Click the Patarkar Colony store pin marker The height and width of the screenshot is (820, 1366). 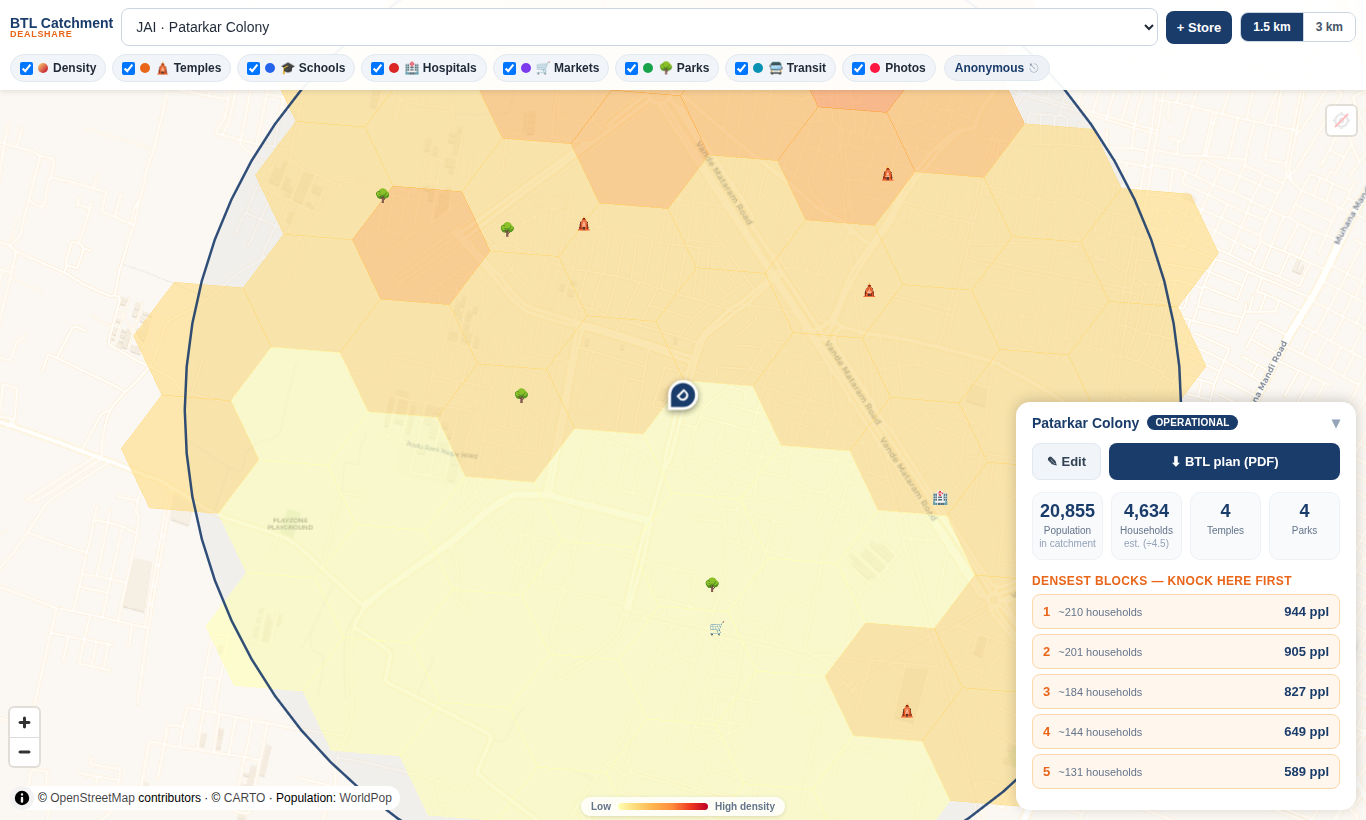pos(682,395)
